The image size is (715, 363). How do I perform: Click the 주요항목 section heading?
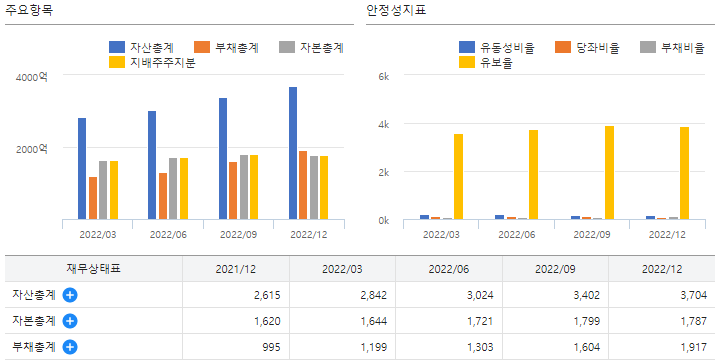pos(29,10)
